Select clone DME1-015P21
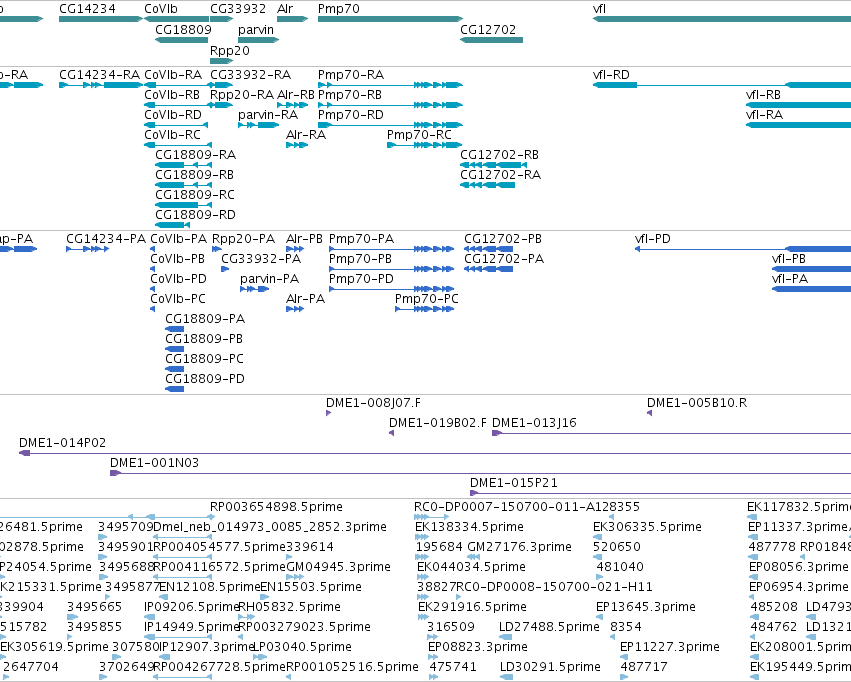851x682 pixels. (661, 493)
